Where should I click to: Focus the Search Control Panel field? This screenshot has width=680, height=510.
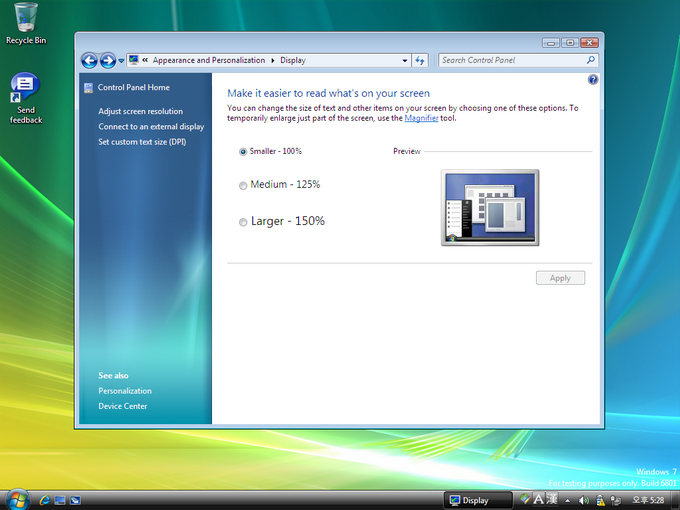(x=512, y=60)
